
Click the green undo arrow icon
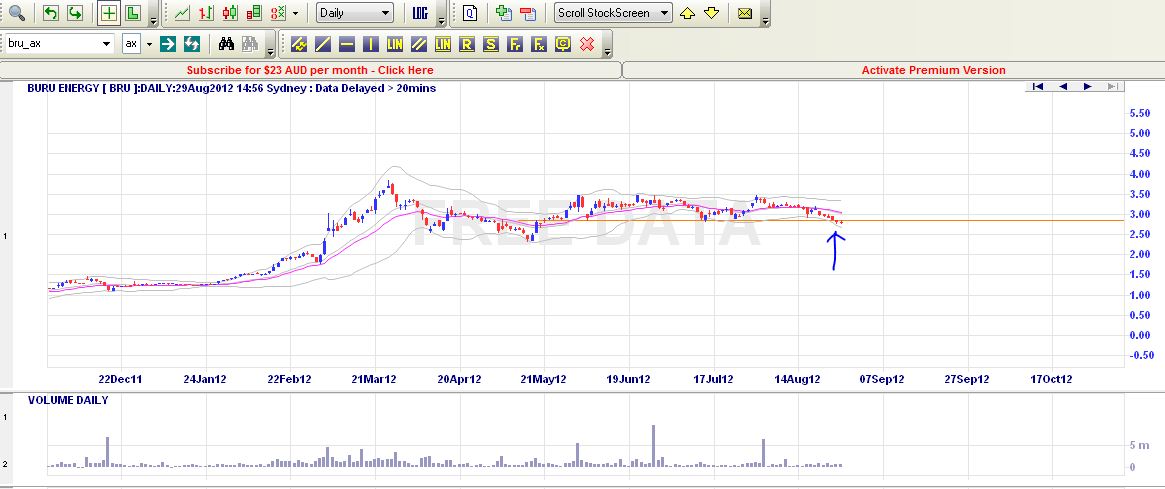[51, 13]
